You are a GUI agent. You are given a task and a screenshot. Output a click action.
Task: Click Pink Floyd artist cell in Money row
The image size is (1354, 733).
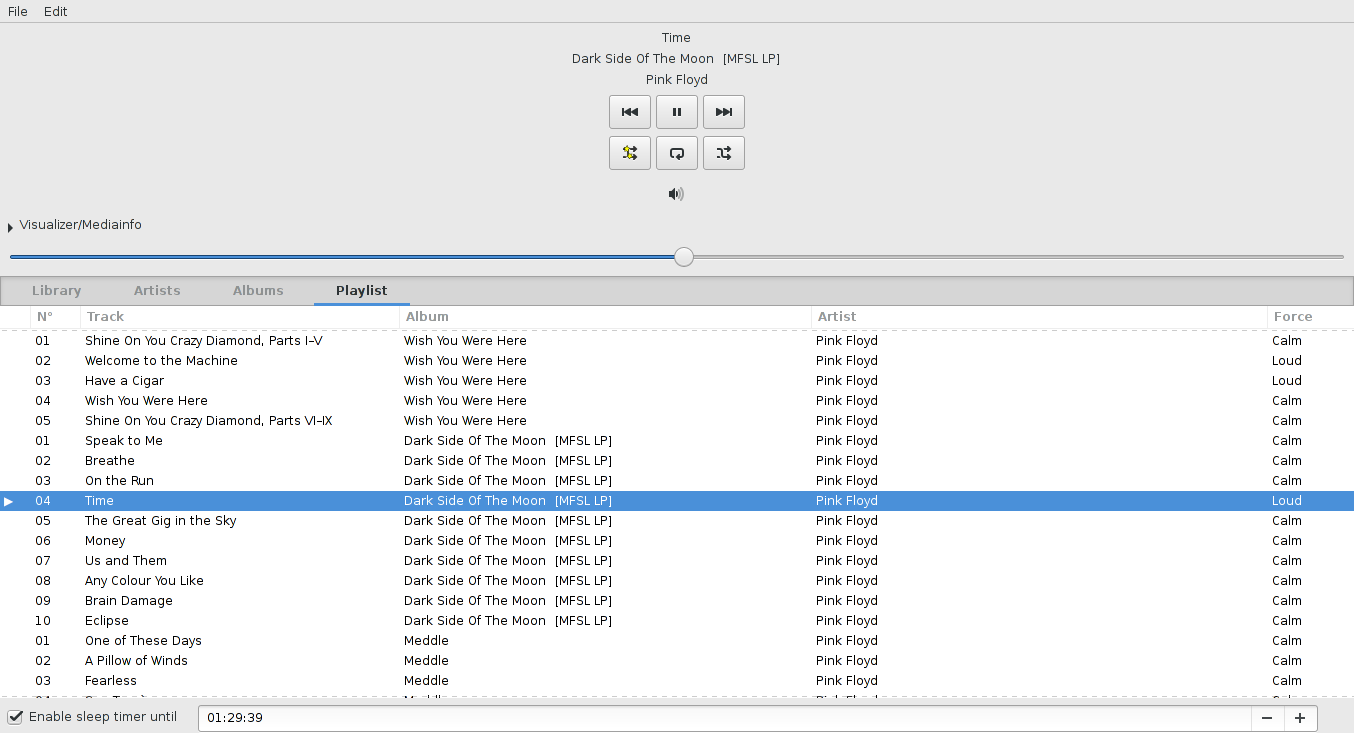pyautogui.click(x=847, y=541)
